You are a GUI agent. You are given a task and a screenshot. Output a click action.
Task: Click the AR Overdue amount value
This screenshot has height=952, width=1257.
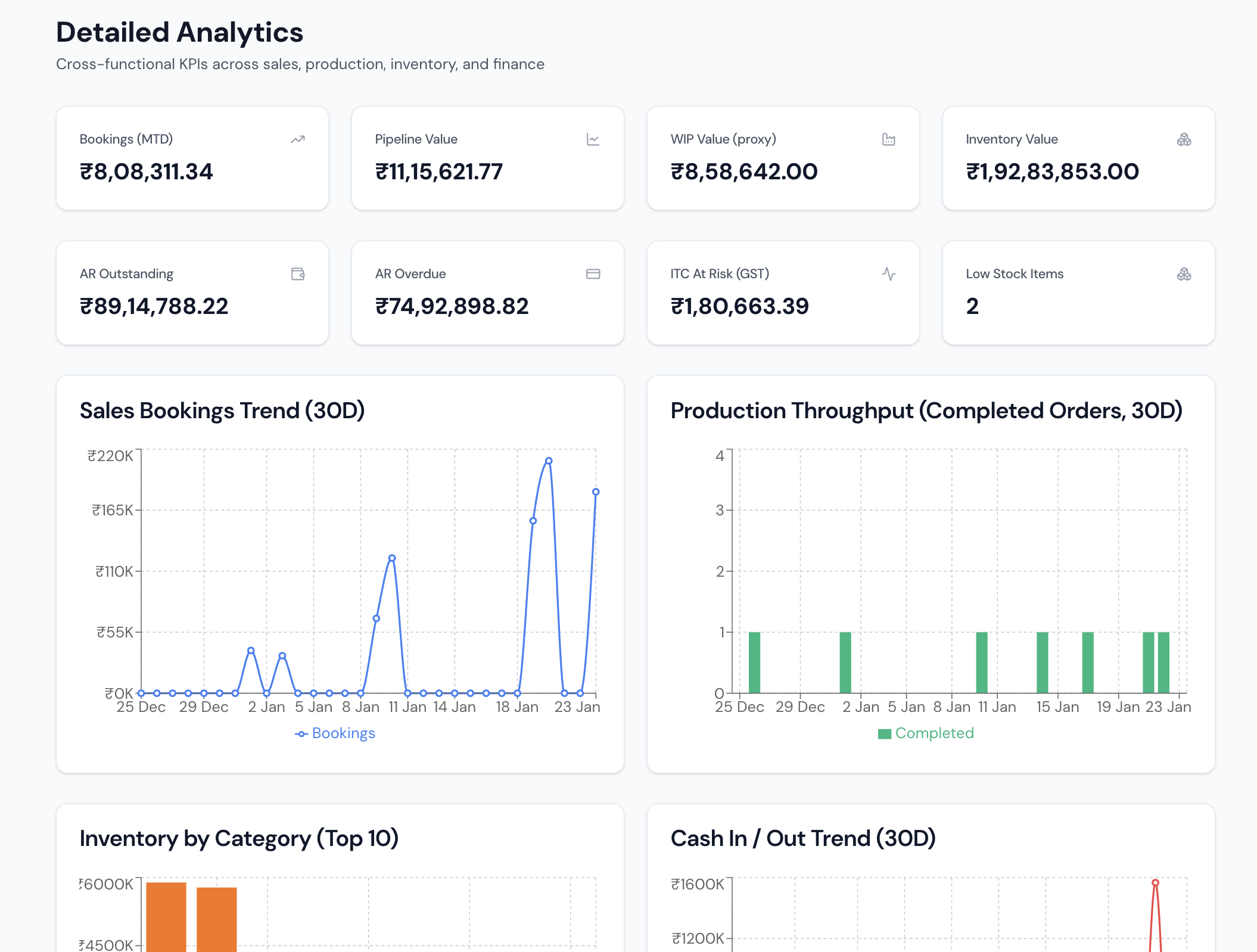click(452, 306)
